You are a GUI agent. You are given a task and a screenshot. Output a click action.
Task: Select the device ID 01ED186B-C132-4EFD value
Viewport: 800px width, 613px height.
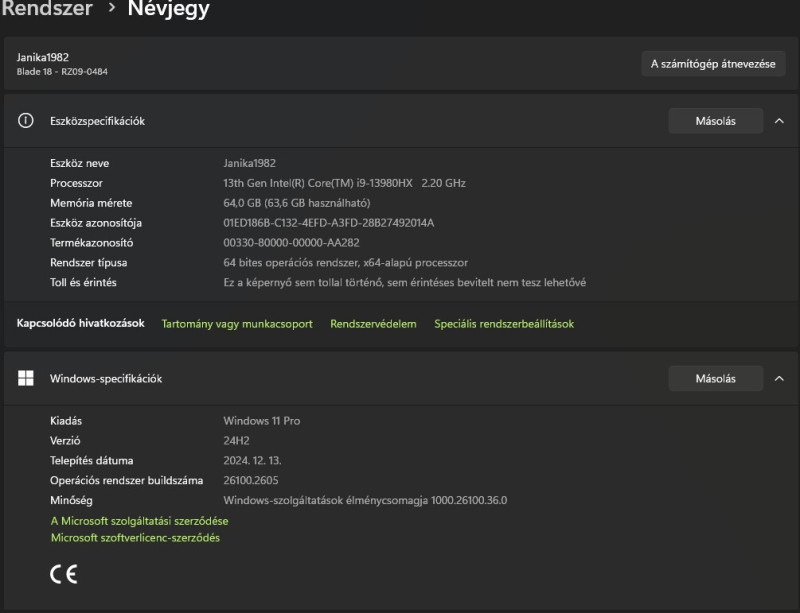[x=329, y=223]
